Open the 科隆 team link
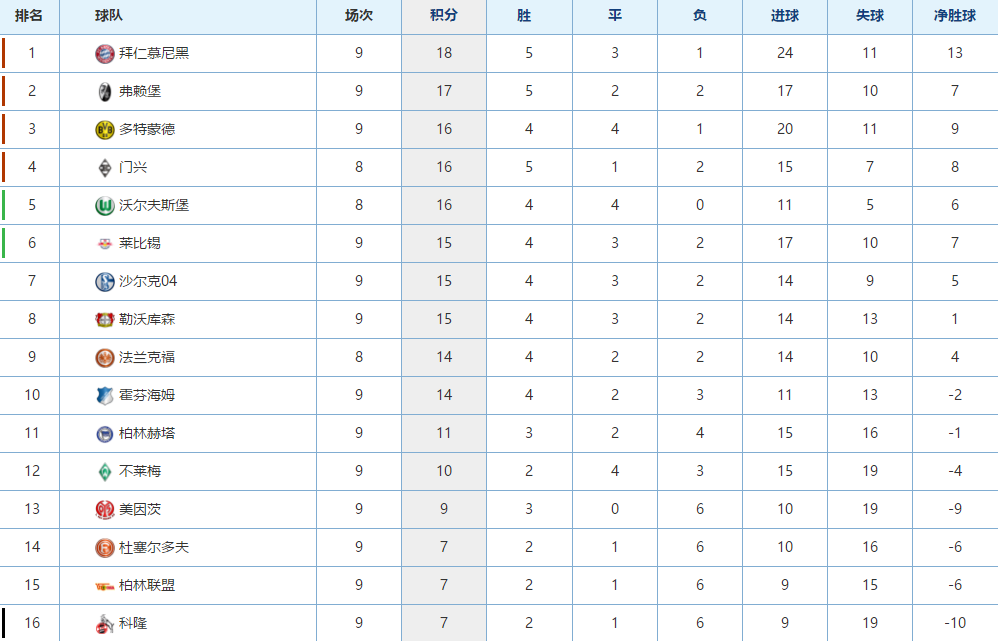 [133, 623]
